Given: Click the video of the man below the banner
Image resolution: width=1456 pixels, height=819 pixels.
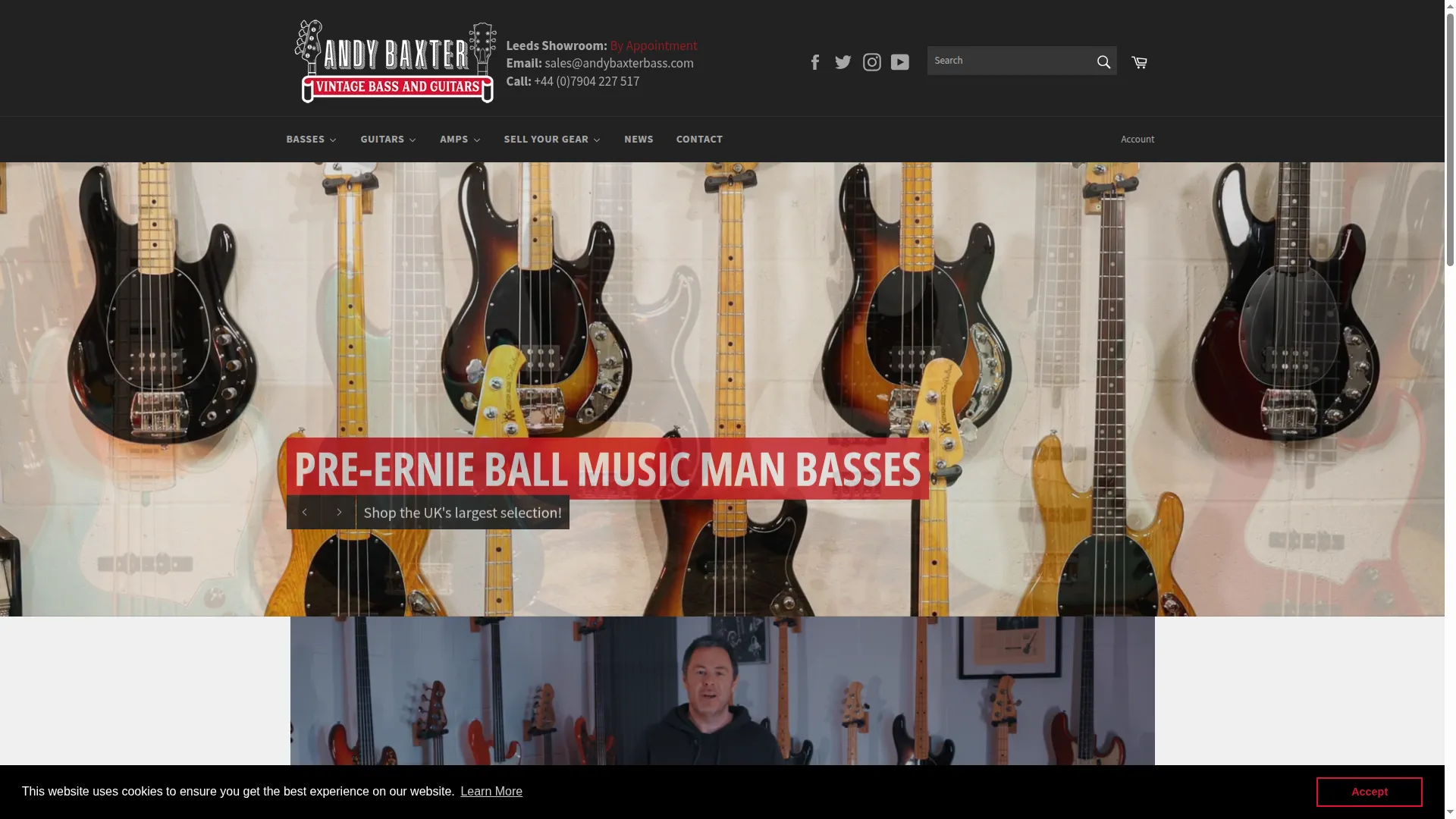Looking at the screenshot, I should tap(722, 692).
